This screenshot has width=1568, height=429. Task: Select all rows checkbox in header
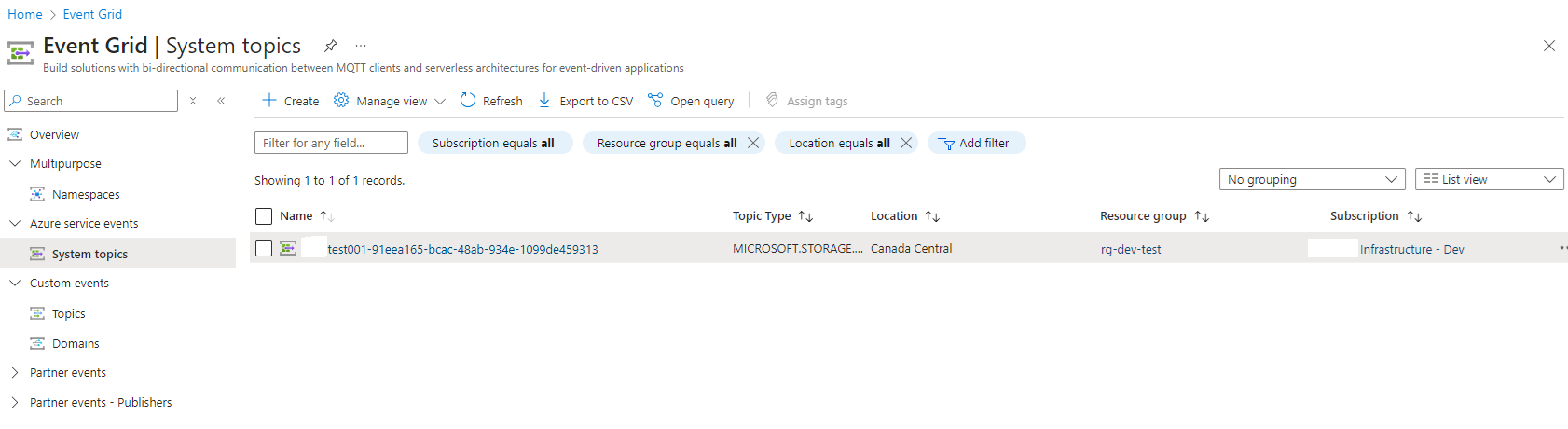(x=264, y=216)
